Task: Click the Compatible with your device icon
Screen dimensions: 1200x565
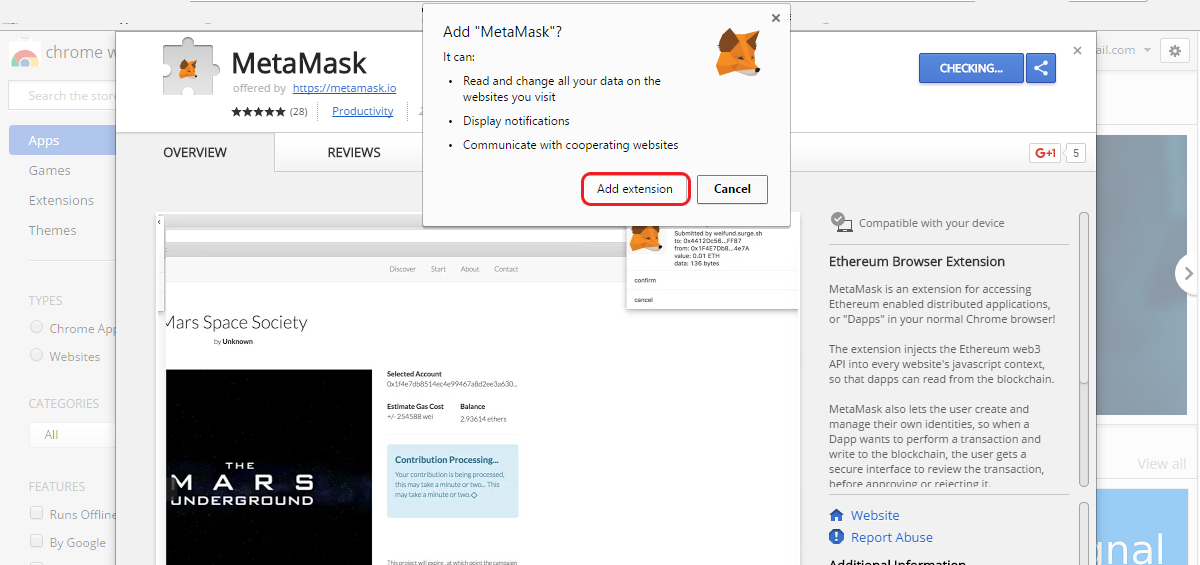Action: coord(842,222)
